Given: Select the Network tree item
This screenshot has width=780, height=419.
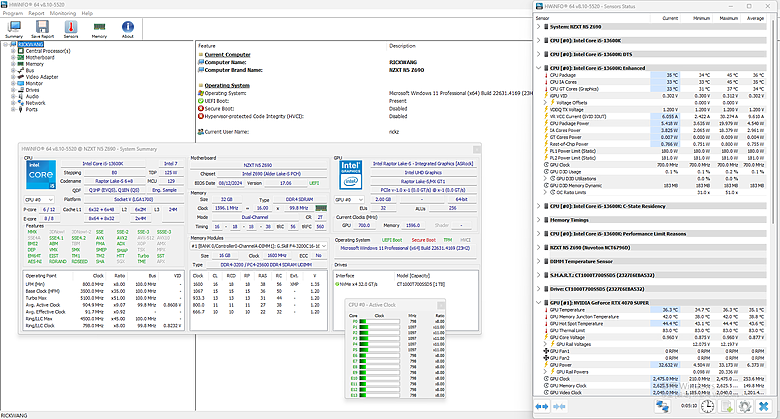Looking at the screenshot, I should tap(35, 103).
